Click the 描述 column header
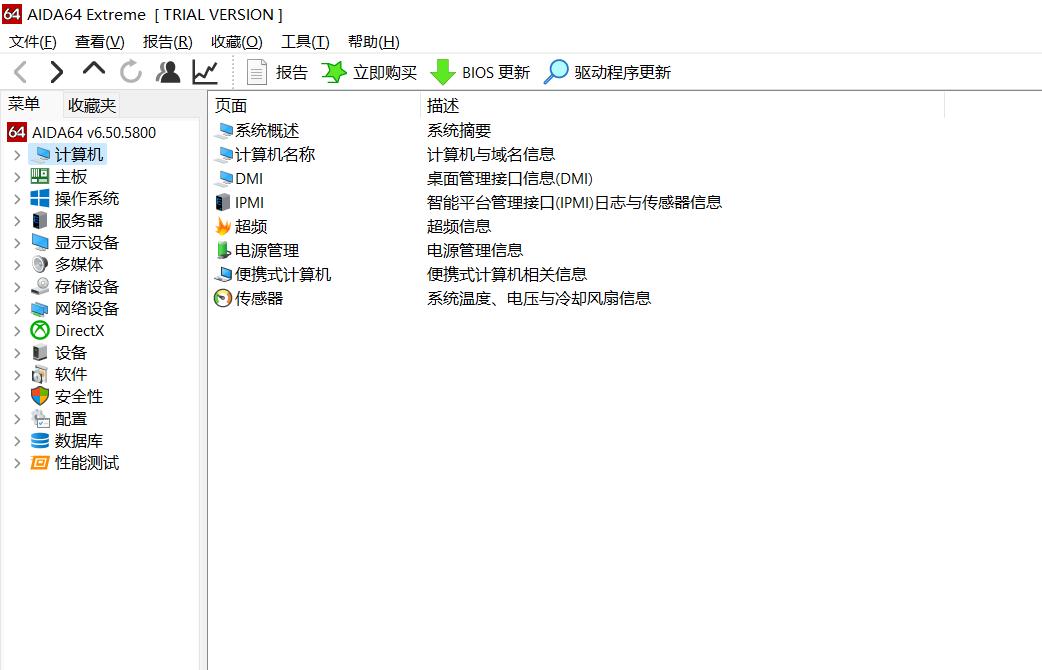 pyautogui.click(x=443, y=105)
